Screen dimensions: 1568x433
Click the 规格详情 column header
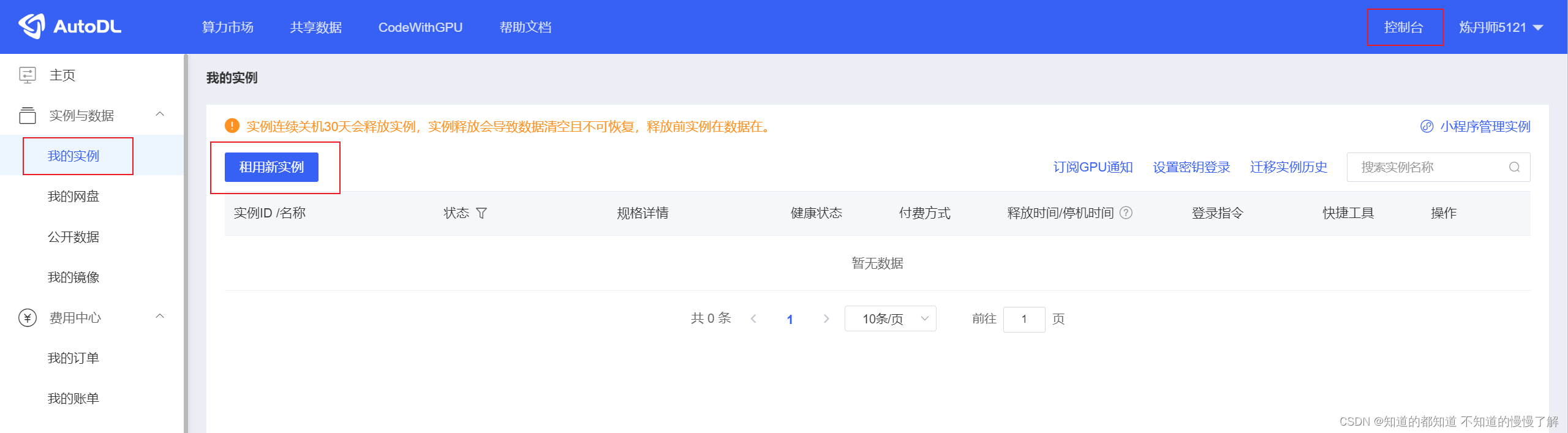coord(643,213)
